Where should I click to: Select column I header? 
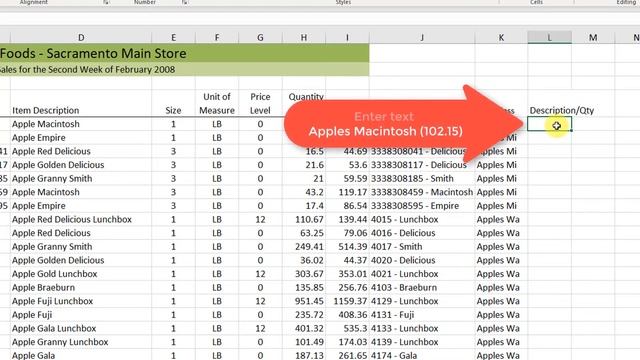(x=347, y=38)
